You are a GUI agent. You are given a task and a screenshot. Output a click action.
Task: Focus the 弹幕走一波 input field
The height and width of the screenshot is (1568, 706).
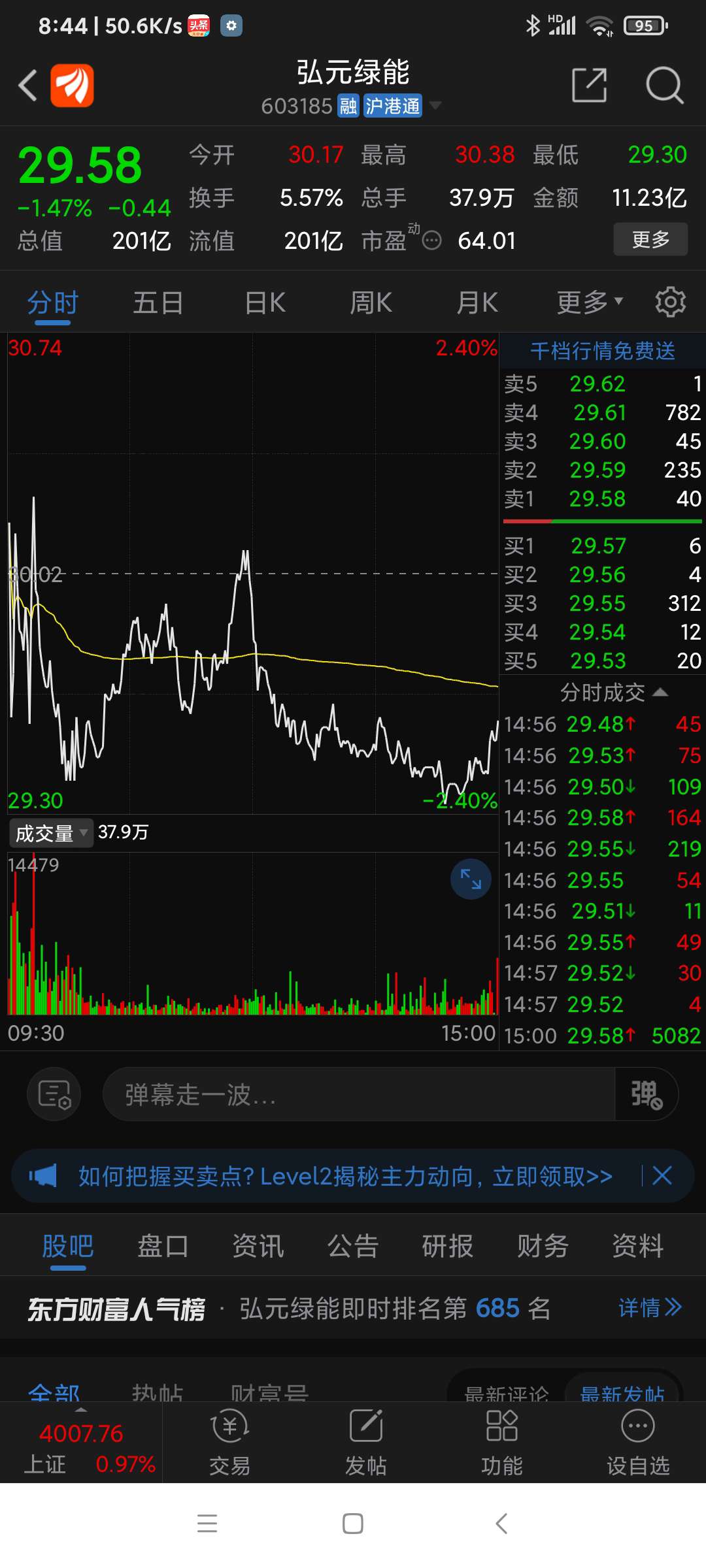point(359,1094)
